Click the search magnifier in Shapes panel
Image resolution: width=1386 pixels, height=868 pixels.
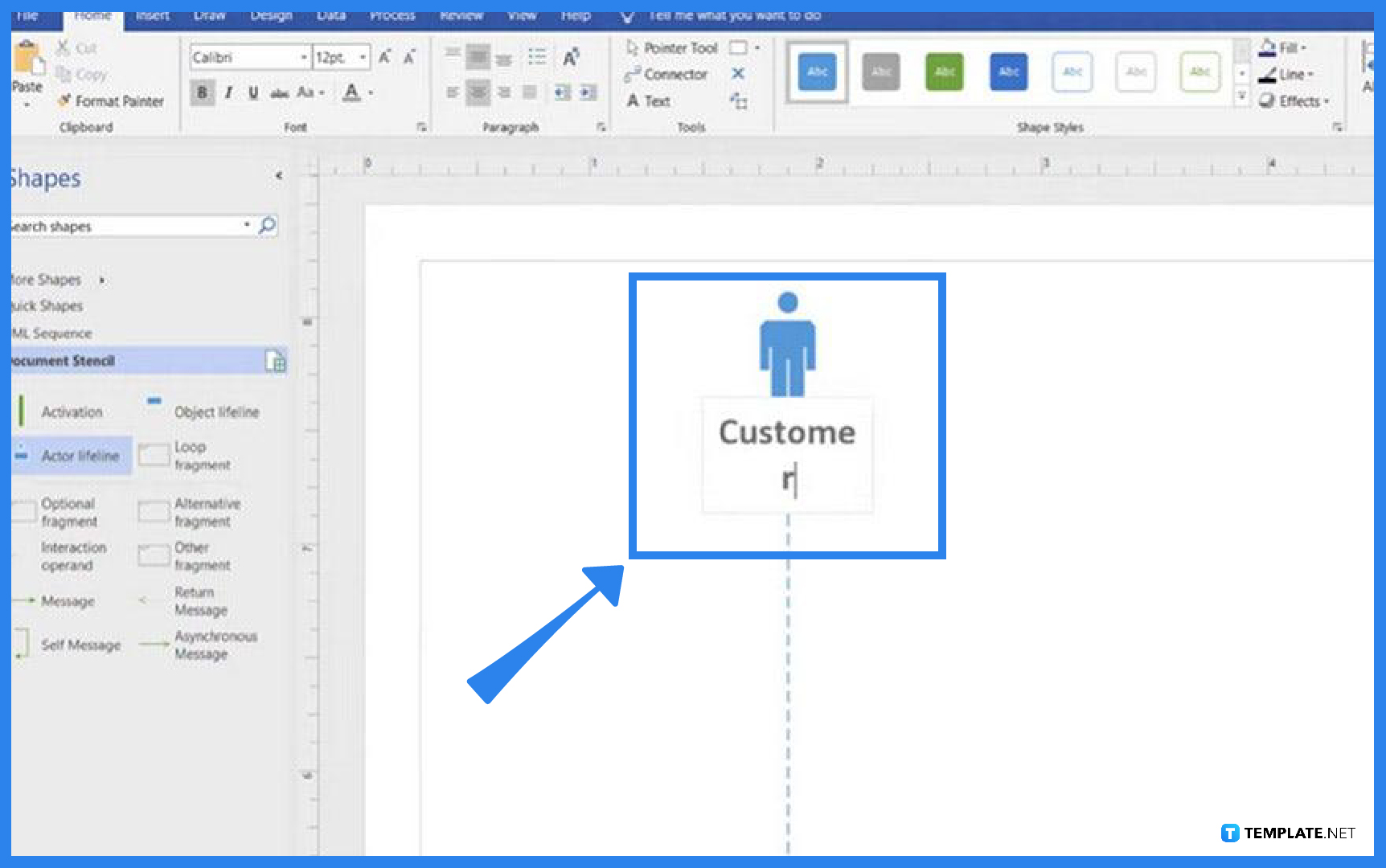268,226
